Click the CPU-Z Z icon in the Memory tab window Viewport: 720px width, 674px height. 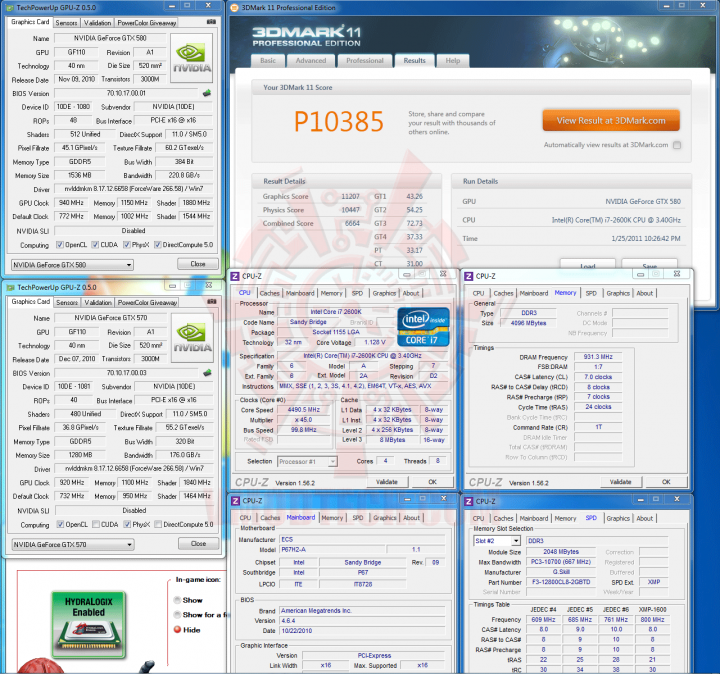[x=468, y=276]
